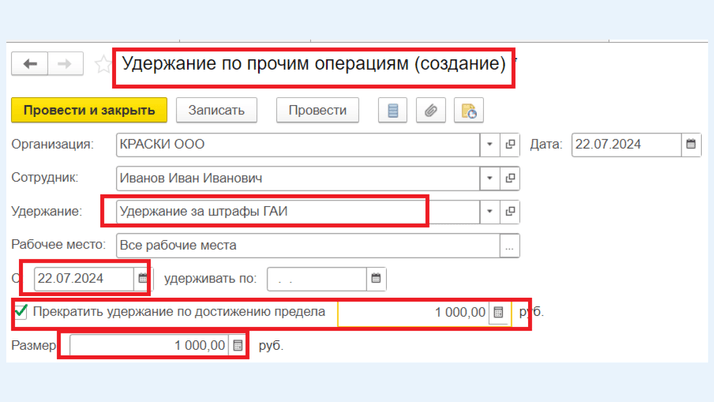Open attached files paperclip icon

coord(431,110)
